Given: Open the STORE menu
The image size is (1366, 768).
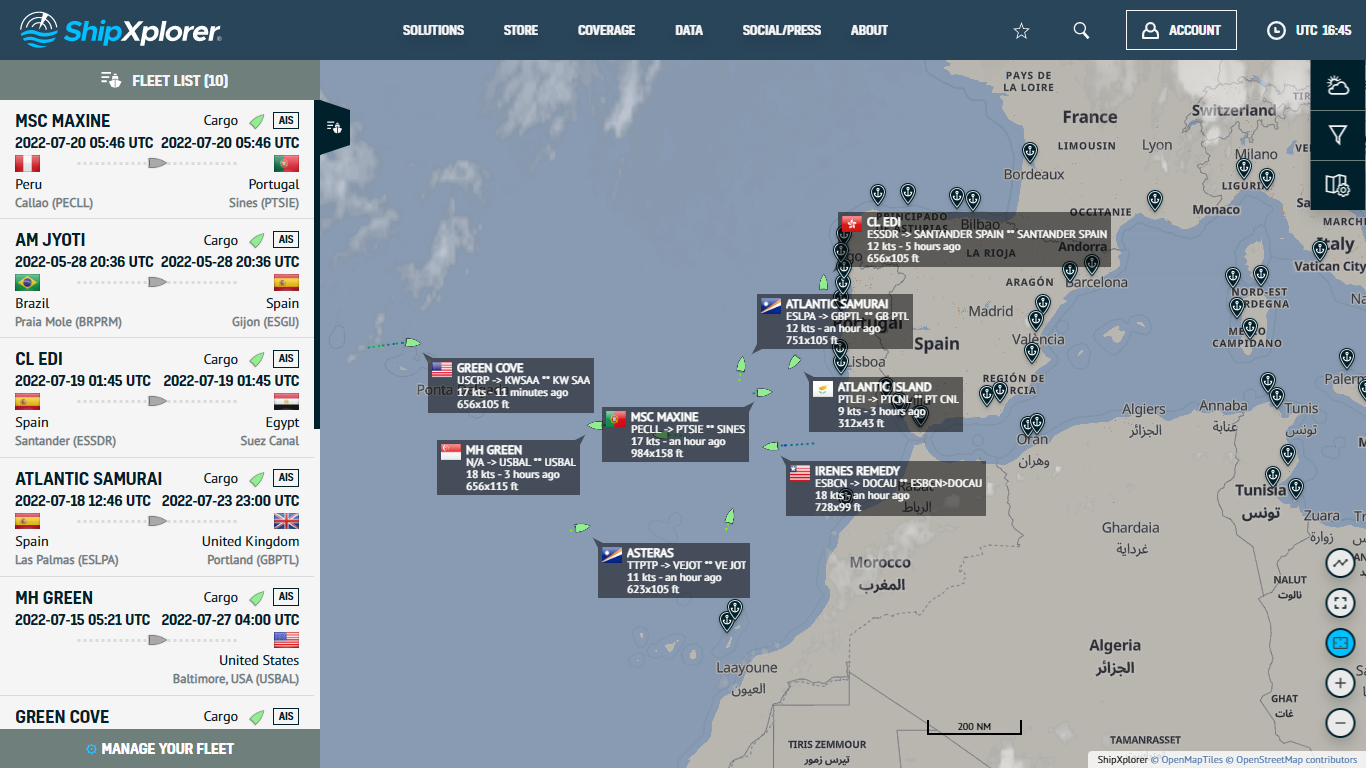Looking at the screenshot, I should (521, 30).
